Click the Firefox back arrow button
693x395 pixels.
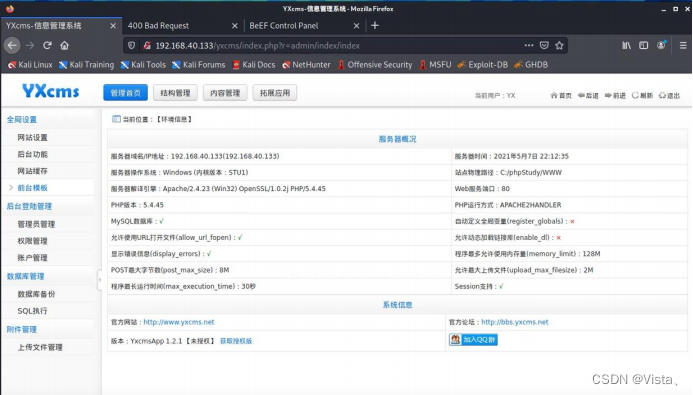pos(12,45)
